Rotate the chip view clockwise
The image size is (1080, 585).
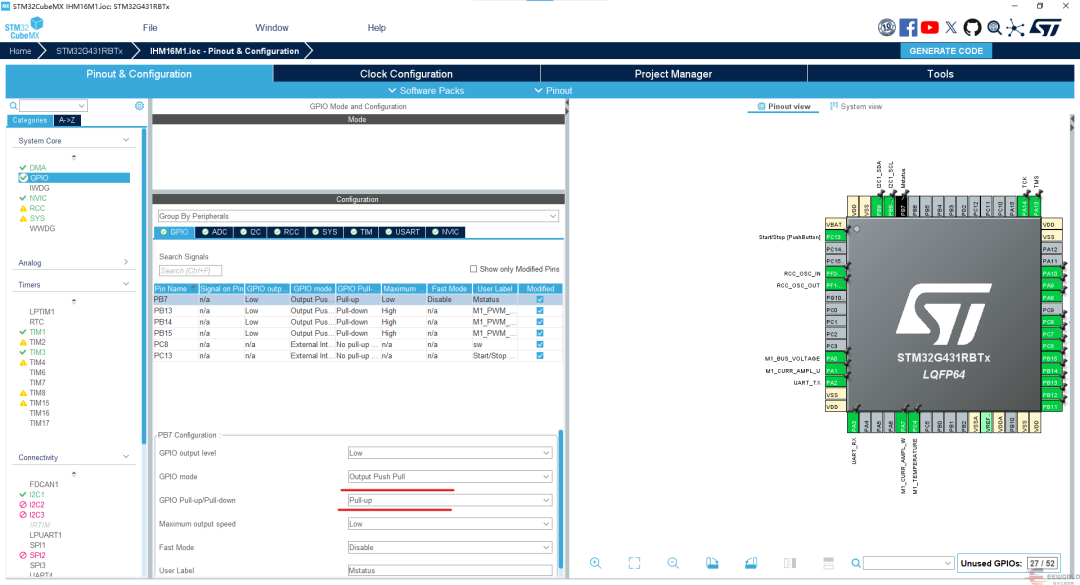pos(712,563)
